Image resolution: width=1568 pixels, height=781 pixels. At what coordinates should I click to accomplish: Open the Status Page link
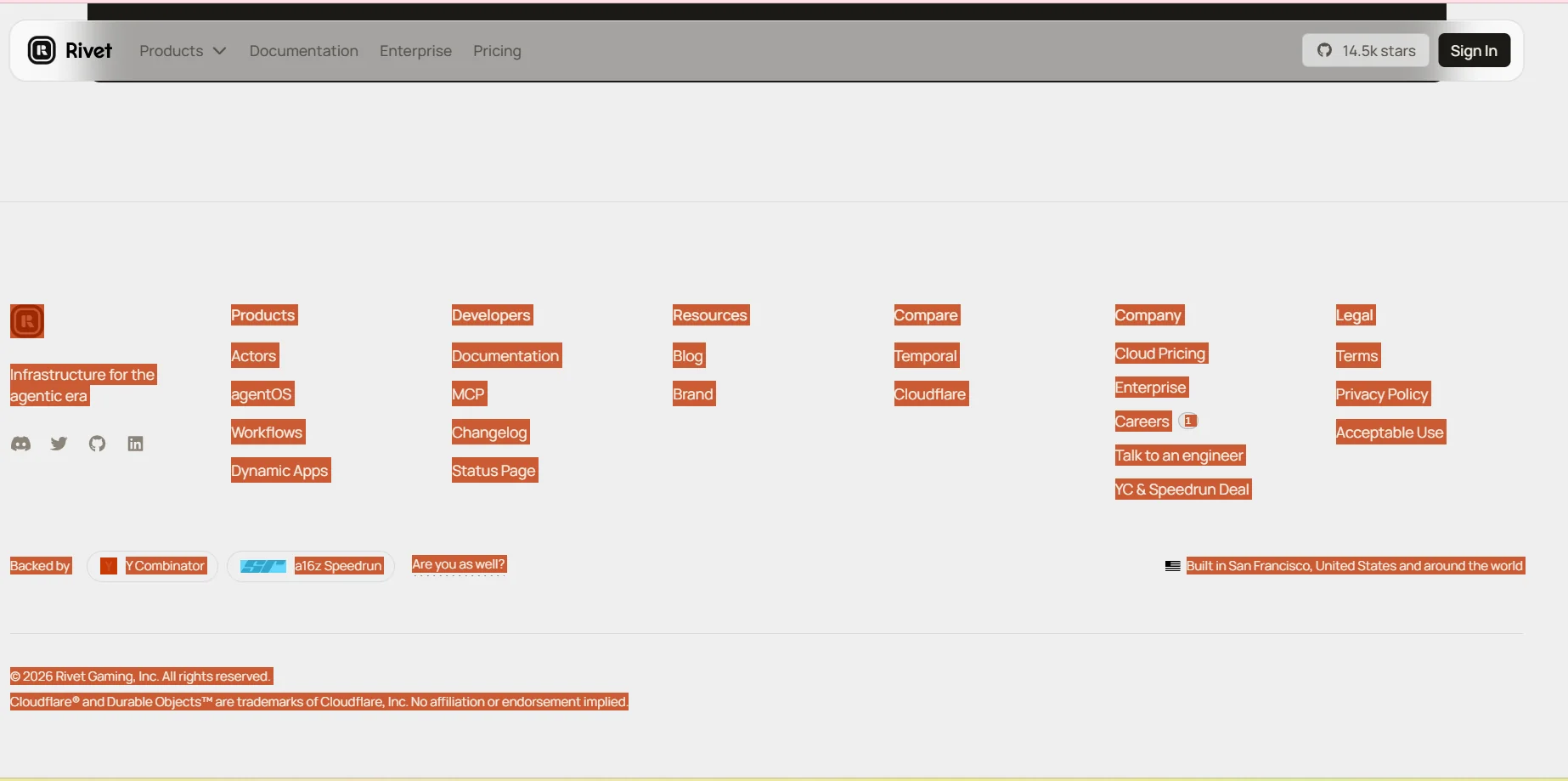coord(494,471)
